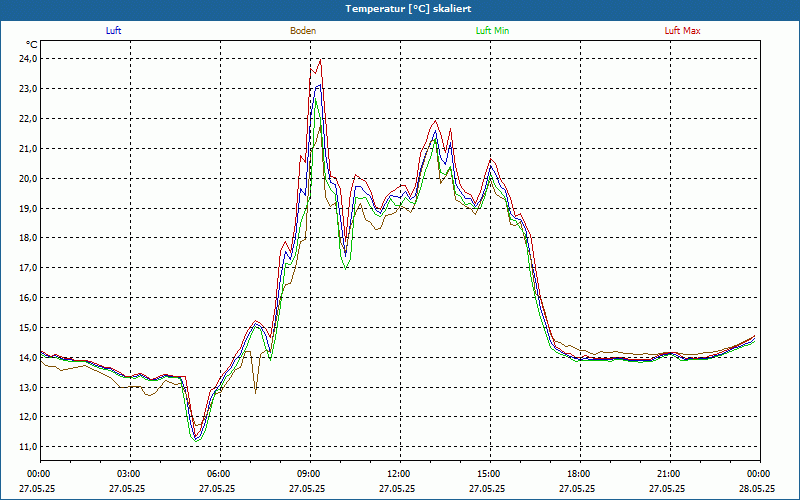Click the 18,0 y-axis label
800x500 pixels.
pos(29,238)
